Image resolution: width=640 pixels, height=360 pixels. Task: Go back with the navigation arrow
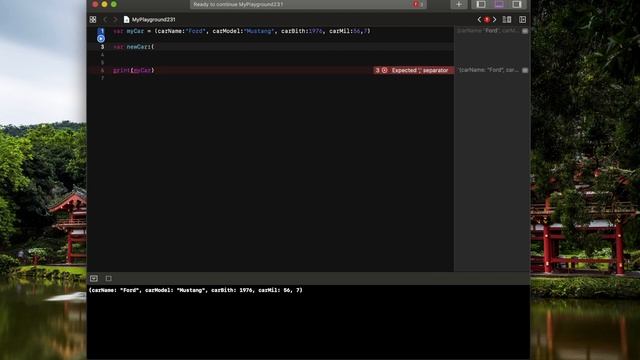click(x=105, y=20)
